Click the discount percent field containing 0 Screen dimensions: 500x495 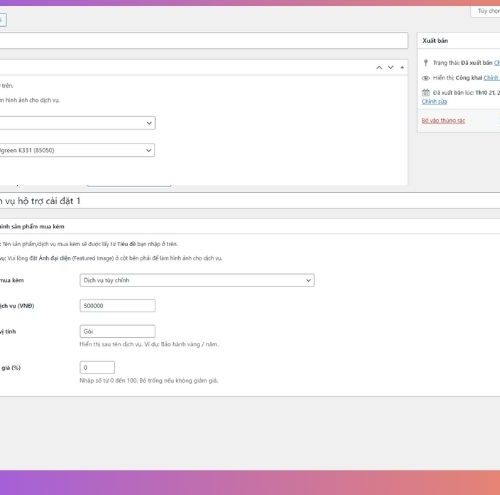(x=97, y=368)
